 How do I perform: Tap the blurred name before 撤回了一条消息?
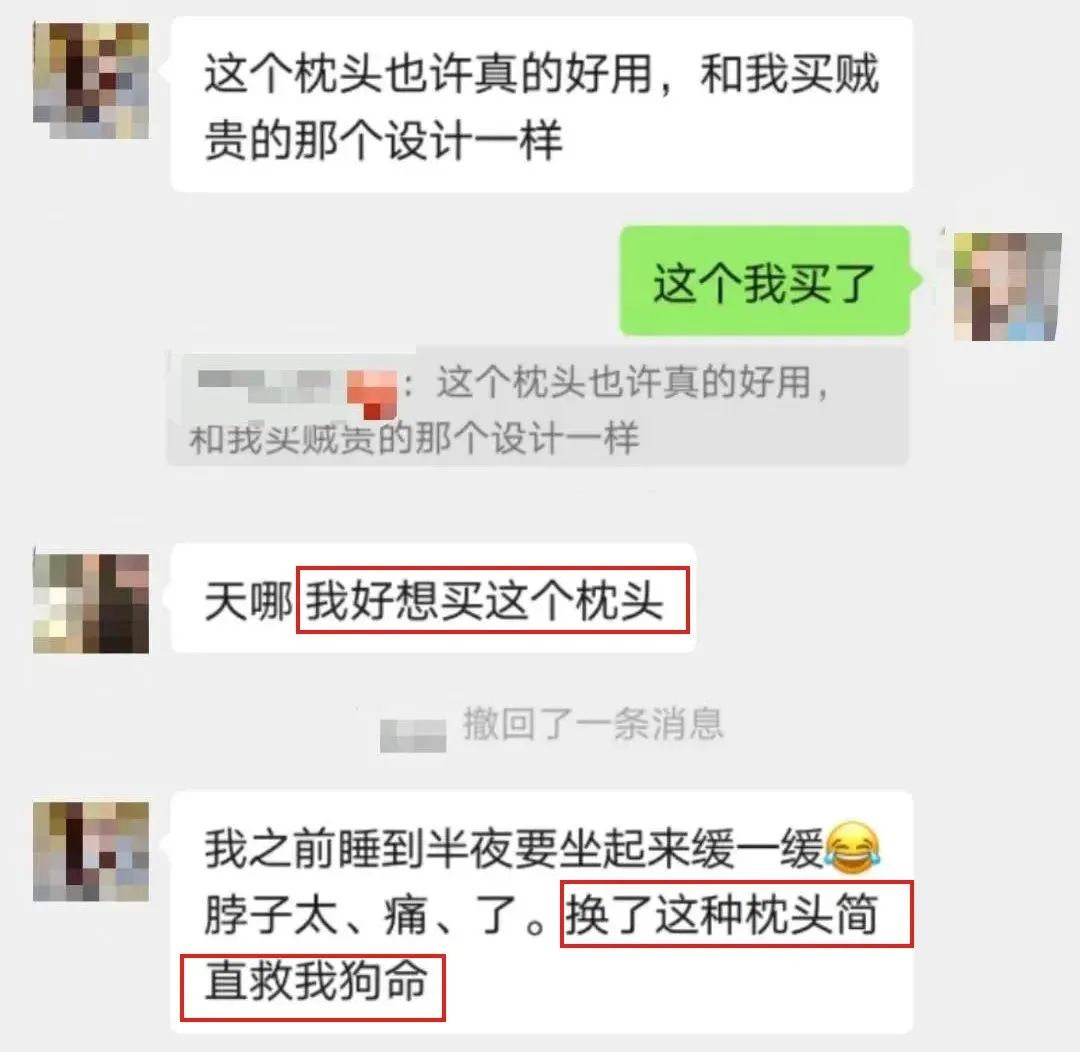[x=413, y=735]
